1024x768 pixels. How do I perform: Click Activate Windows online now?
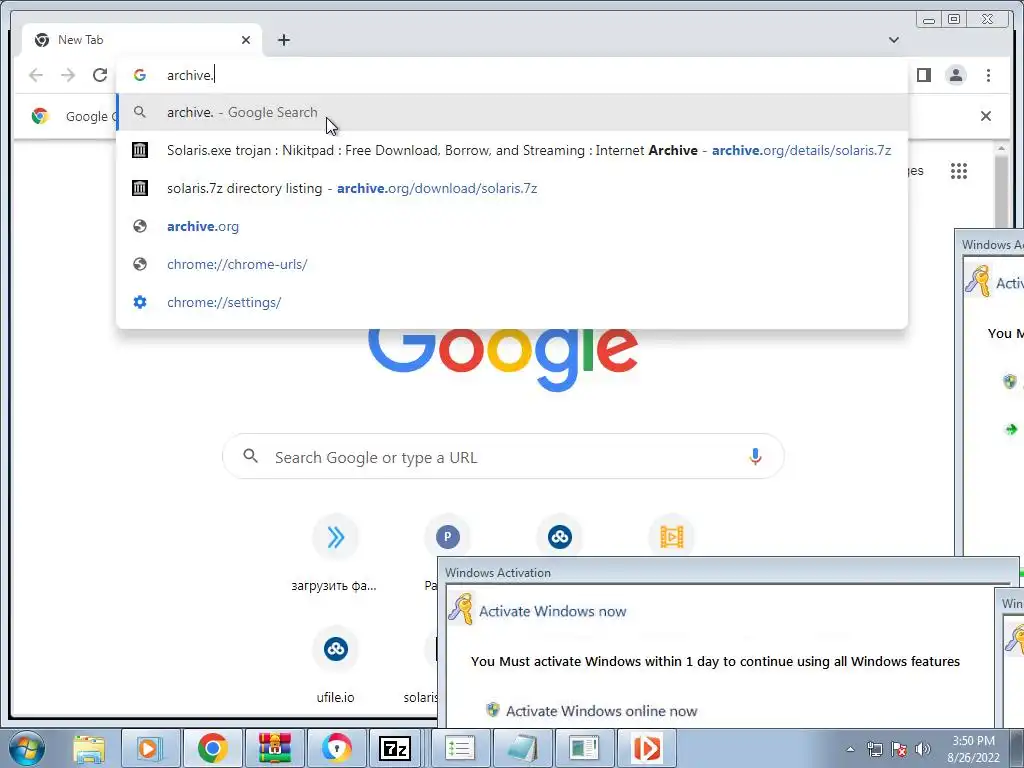tap(601, 711)
